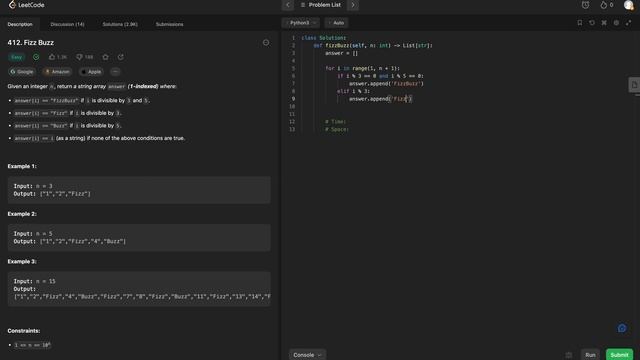Viewport: 640px width, 360px height.
Task: Go to next problem arrow
Action: point(353,5)
